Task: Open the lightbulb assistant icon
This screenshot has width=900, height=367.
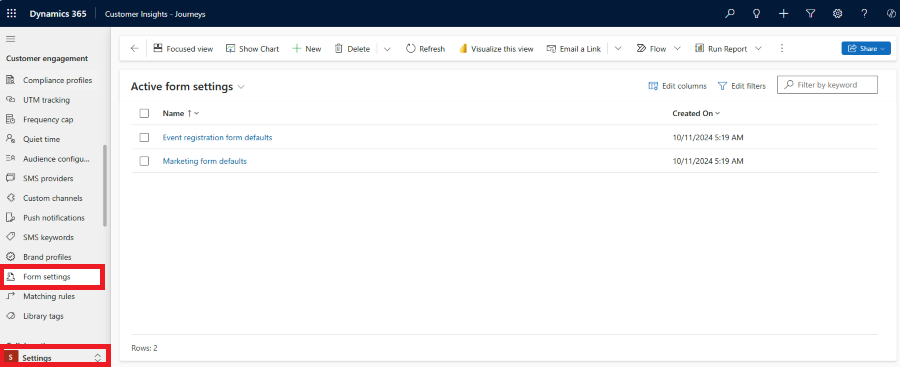Action: (757, 14)
